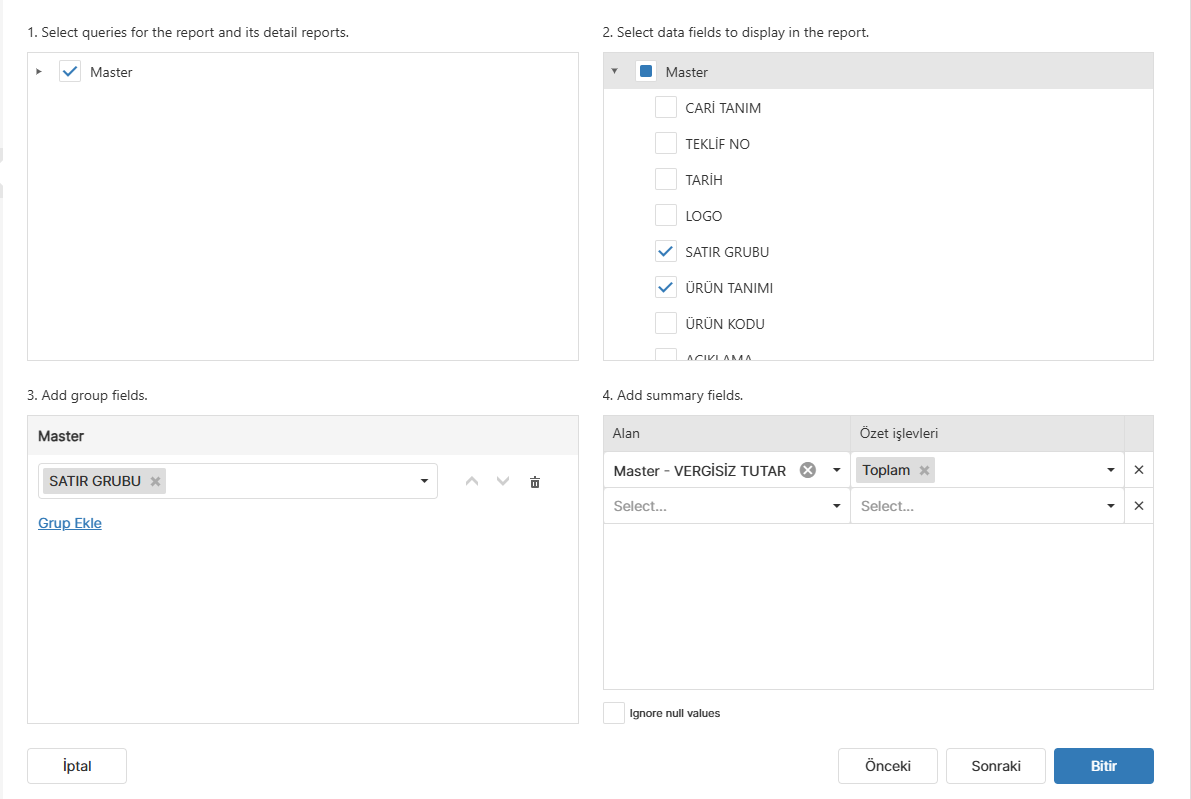Click the Alan column header
Viewport: 1191px width, 799px height.
click(x=727, y=434)
